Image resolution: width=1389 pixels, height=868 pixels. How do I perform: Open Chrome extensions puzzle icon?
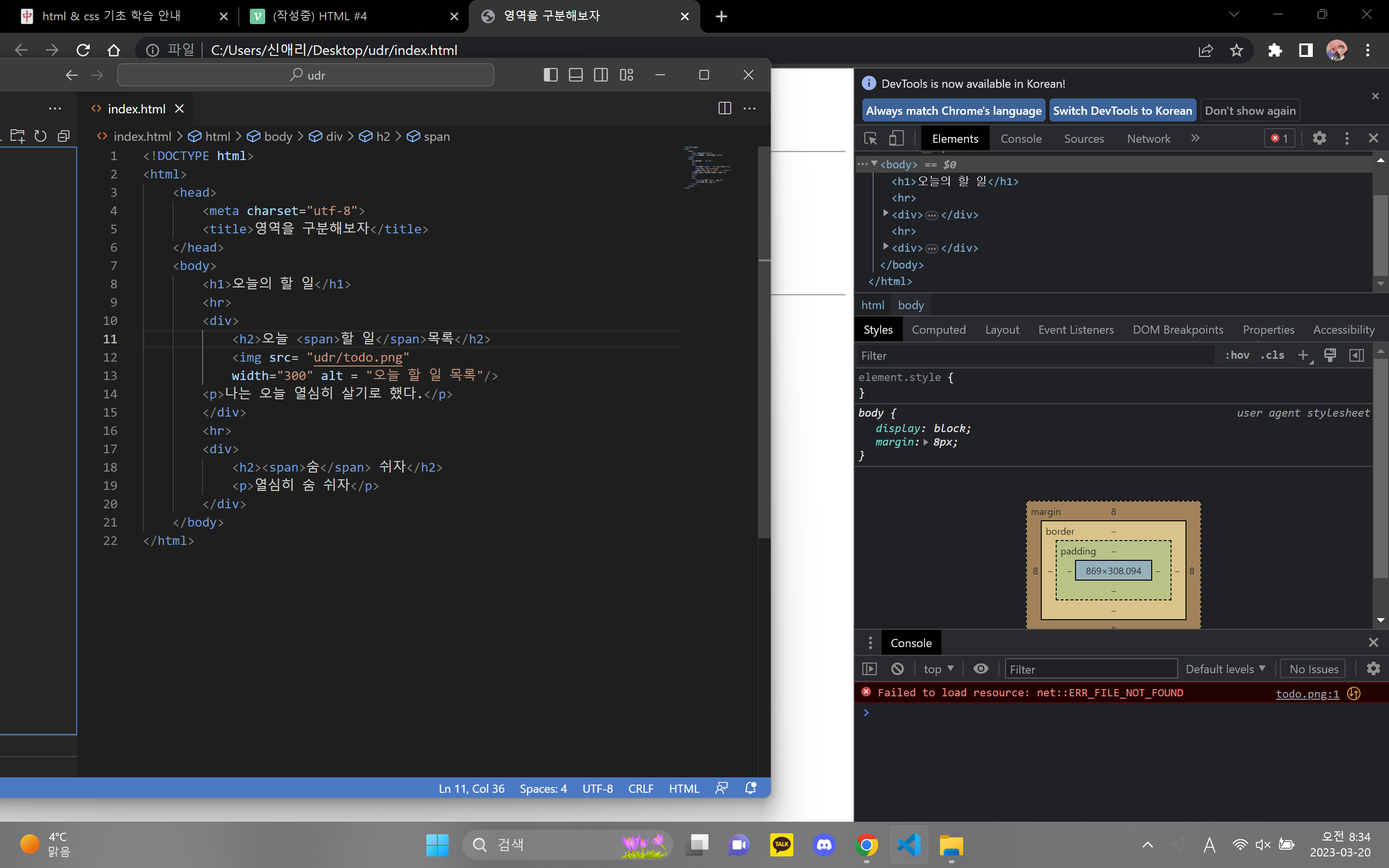click(x=1275, y=51)
